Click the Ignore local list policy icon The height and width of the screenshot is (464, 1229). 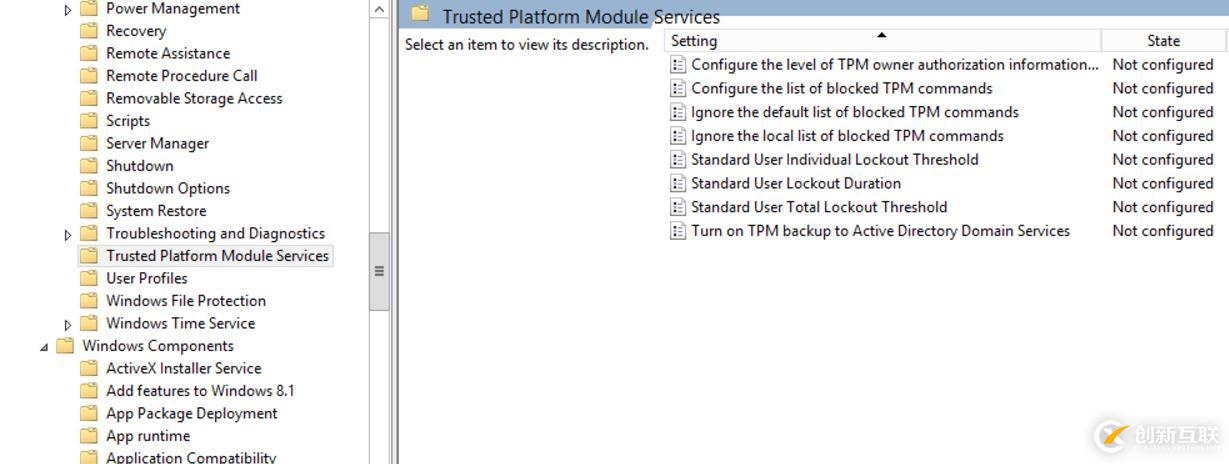[678, 136]
